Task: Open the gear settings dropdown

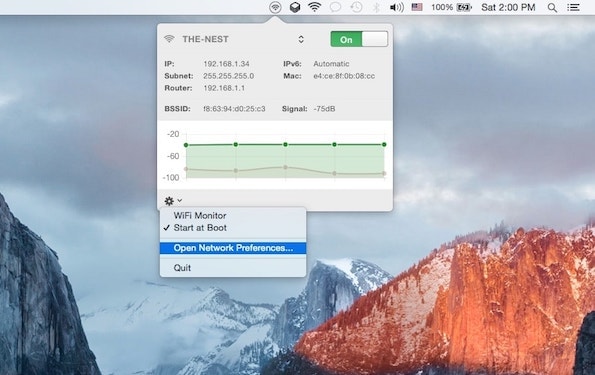Action: (173, 200)
